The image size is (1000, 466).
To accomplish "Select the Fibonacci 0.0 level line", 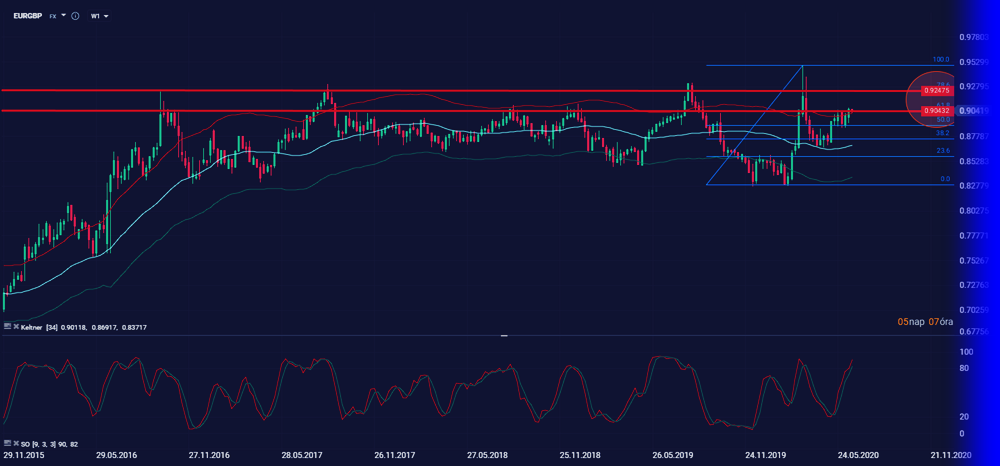I will (800, 184).
